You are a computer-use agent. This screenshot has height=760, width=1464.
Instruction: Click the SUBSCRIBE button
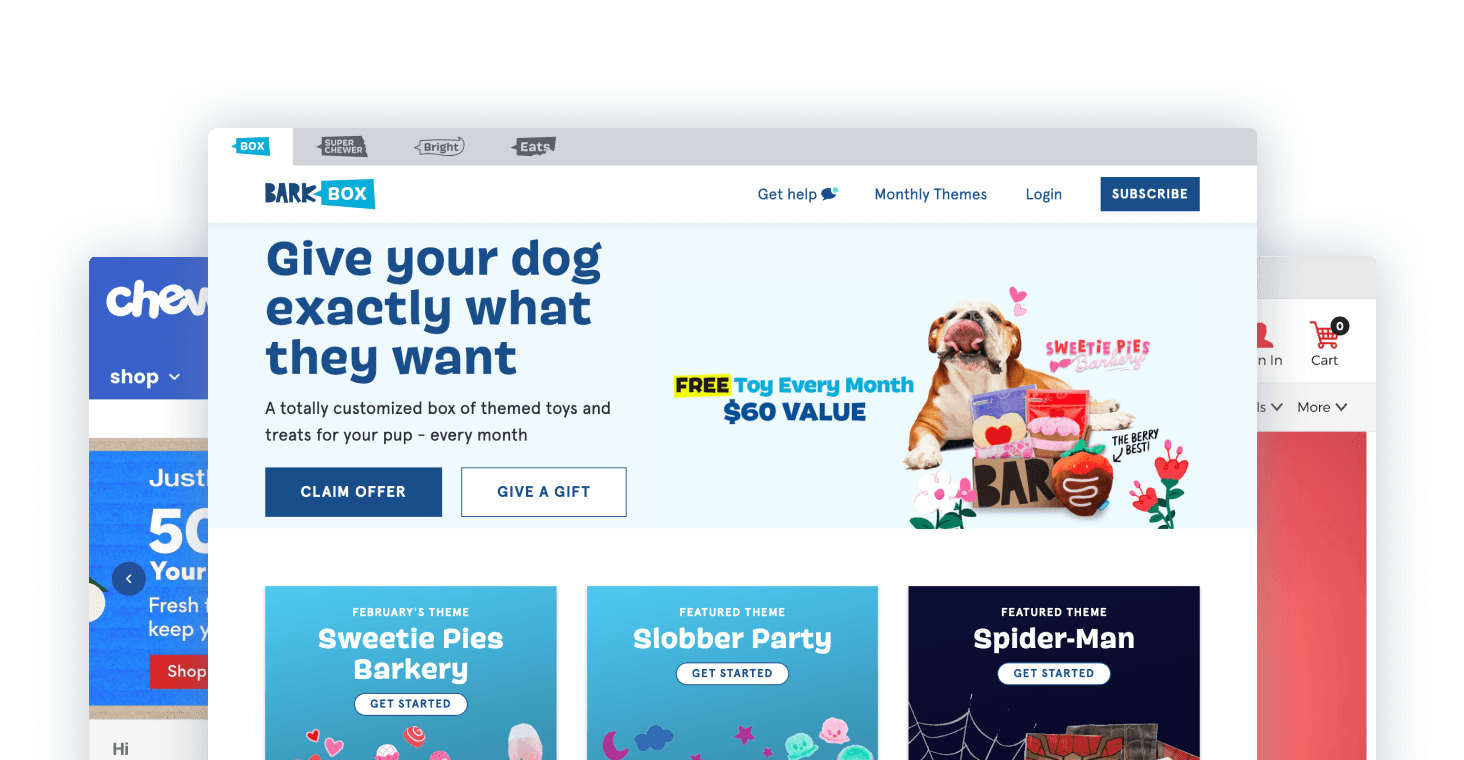coord(1150,194)
